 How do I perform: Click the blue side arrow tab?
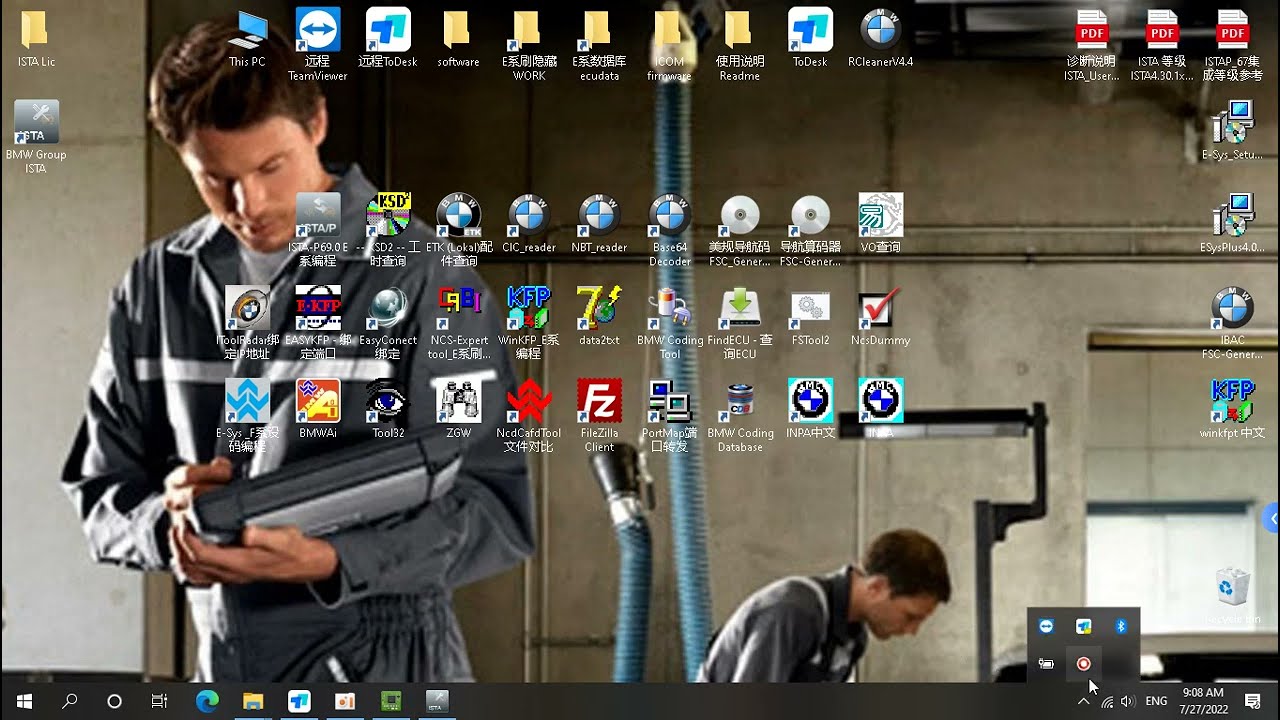tap(1273, 518)
